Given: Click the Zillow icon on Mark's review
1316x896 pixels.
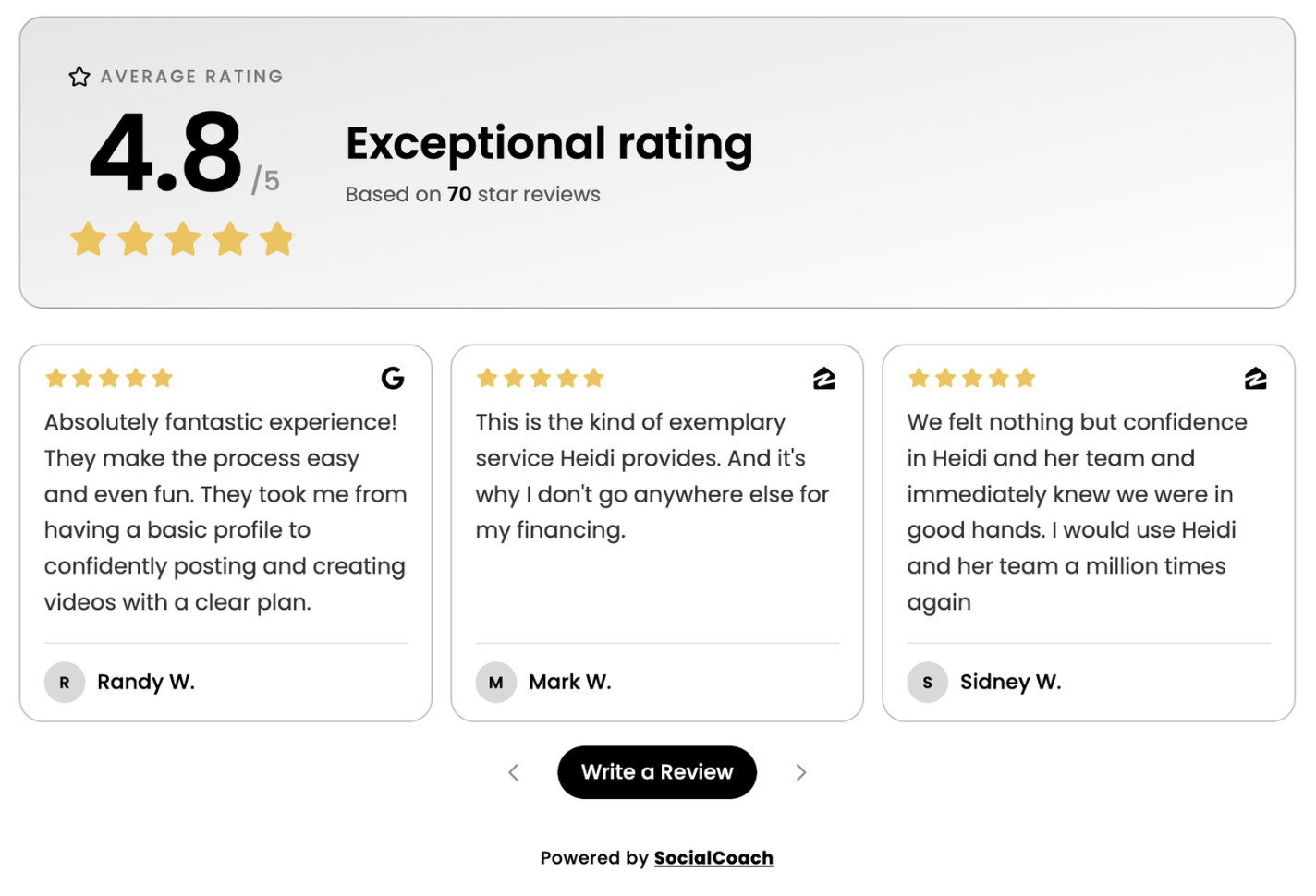Looking at the screenshot, I should 824,378.
